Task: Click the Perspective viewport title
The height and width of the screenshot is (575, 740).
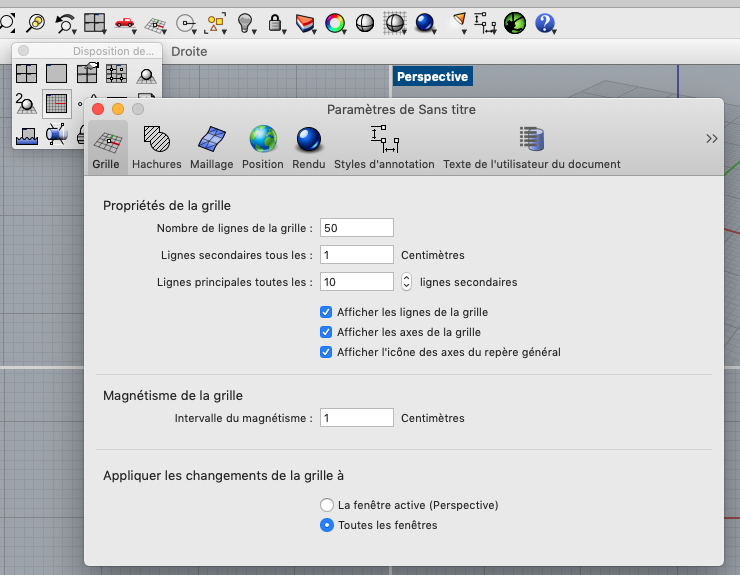Action: (x=432, y=76)
